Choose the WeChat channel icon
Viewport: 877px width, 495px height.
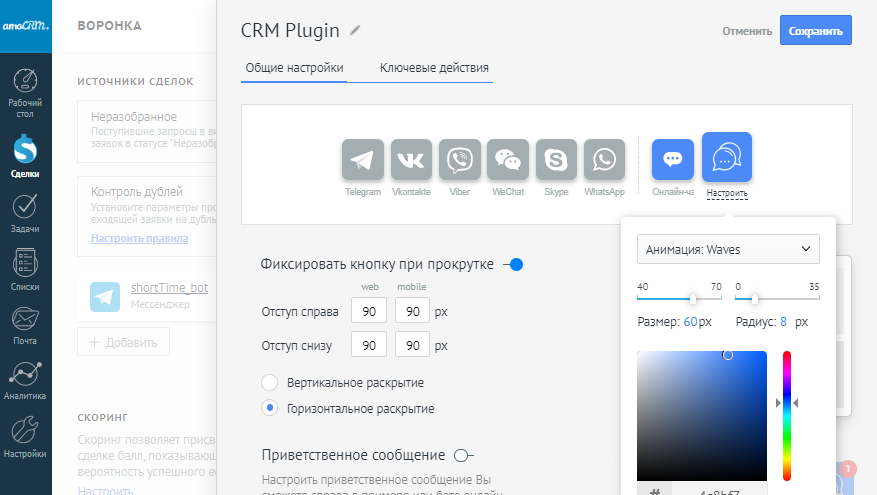point(508,160)
